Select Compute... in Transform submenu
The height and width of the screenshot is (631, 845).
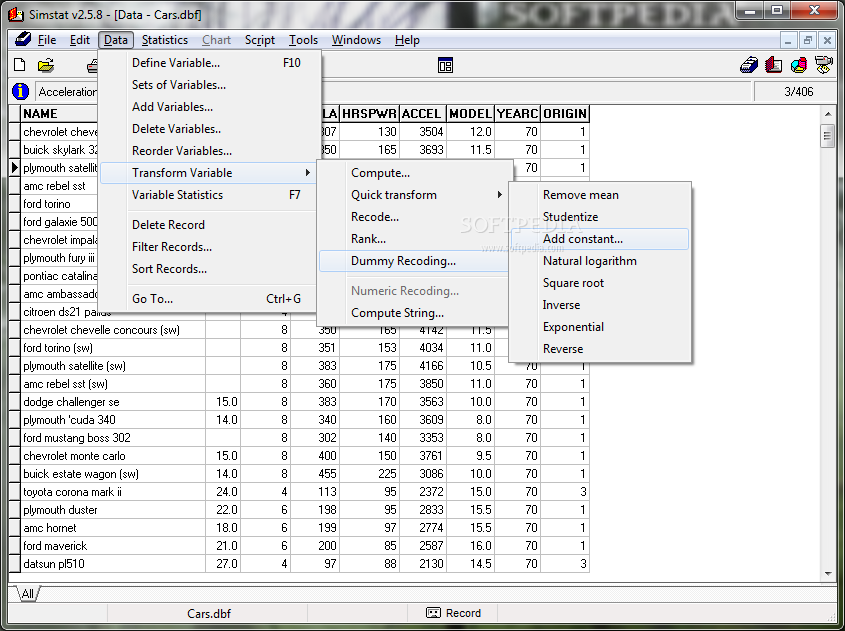point(414,173)
